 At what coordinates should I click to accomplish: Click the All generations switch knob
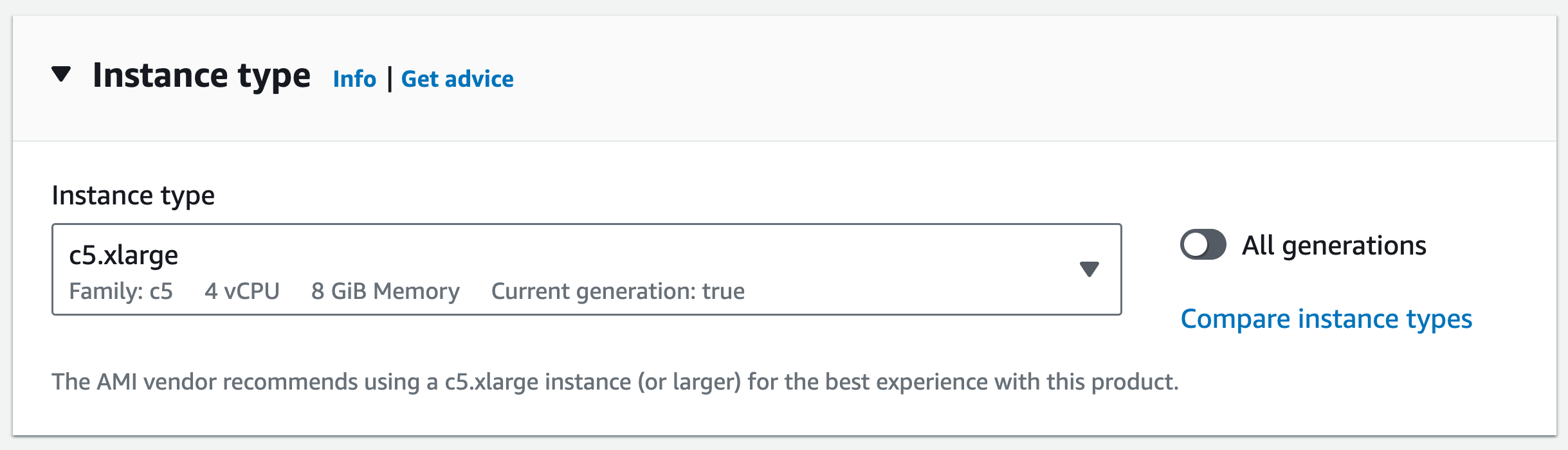1195,244
